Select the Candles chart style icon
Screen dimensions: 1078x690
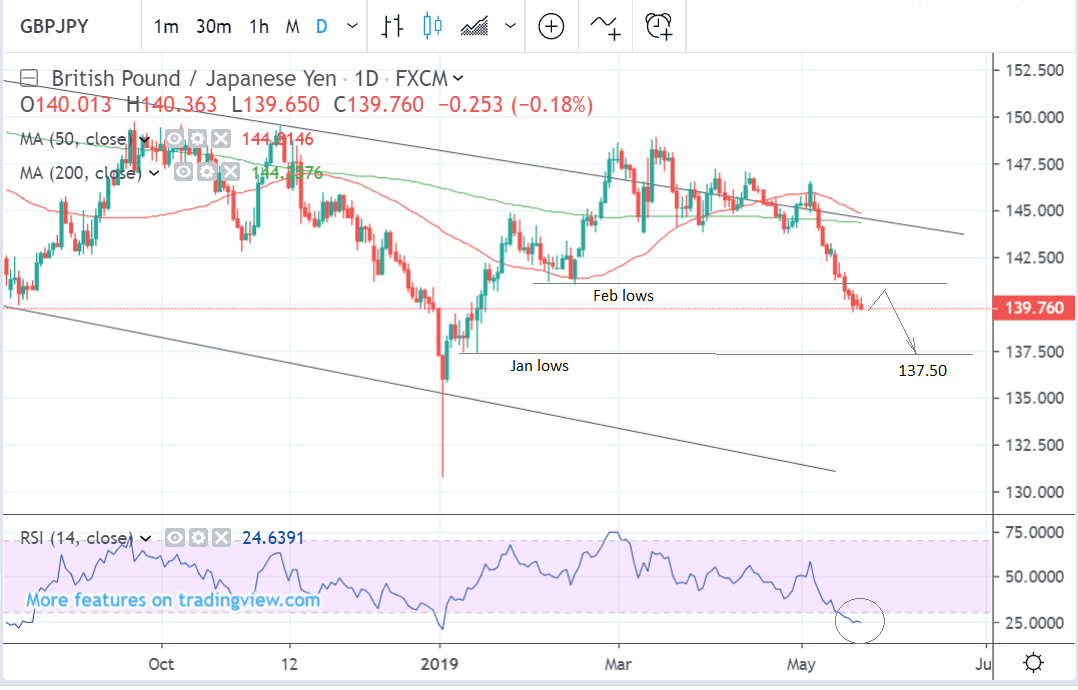[432, 26]
